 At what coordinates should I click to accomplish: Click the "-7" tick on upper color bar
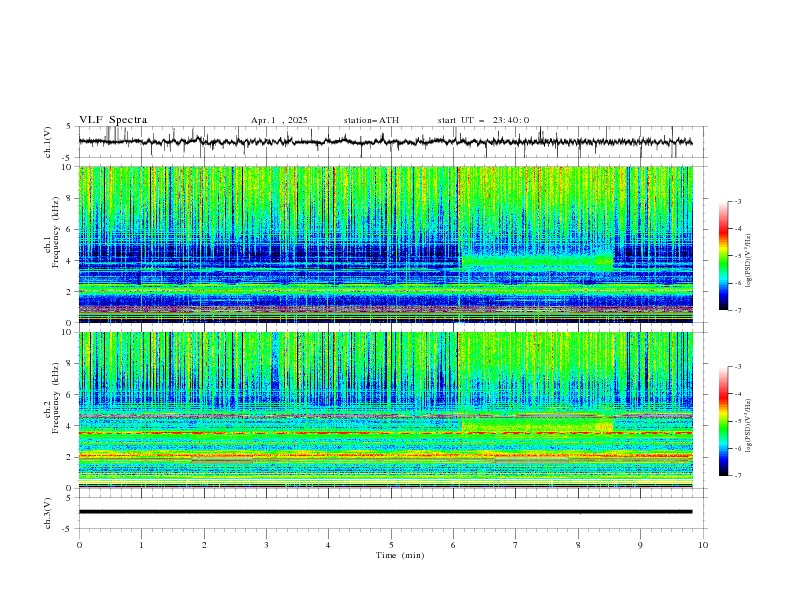tap(738, 310)
